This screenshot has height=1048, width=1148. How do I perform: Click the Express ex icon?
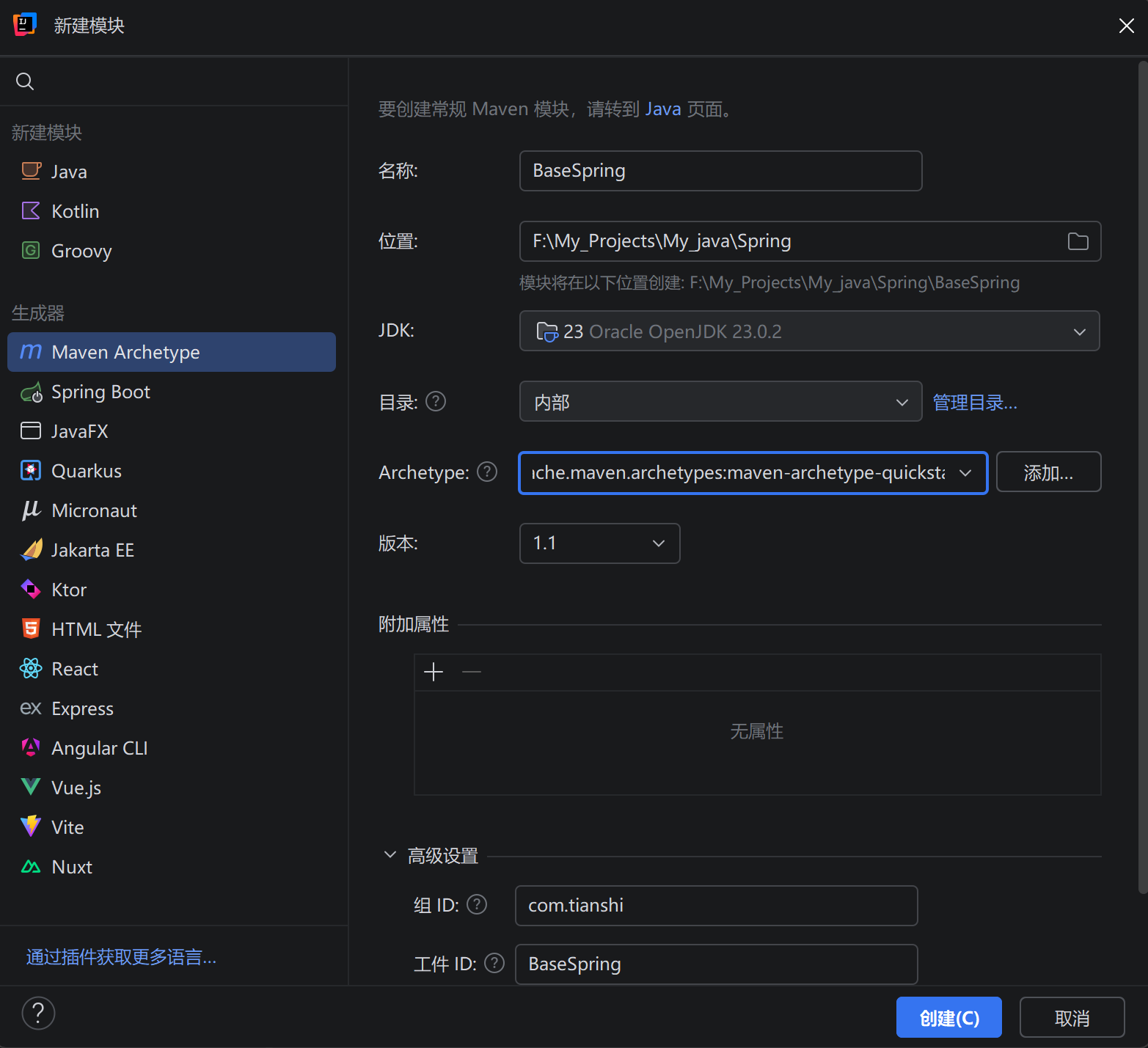pyautogui.click(x=31, y=708)
